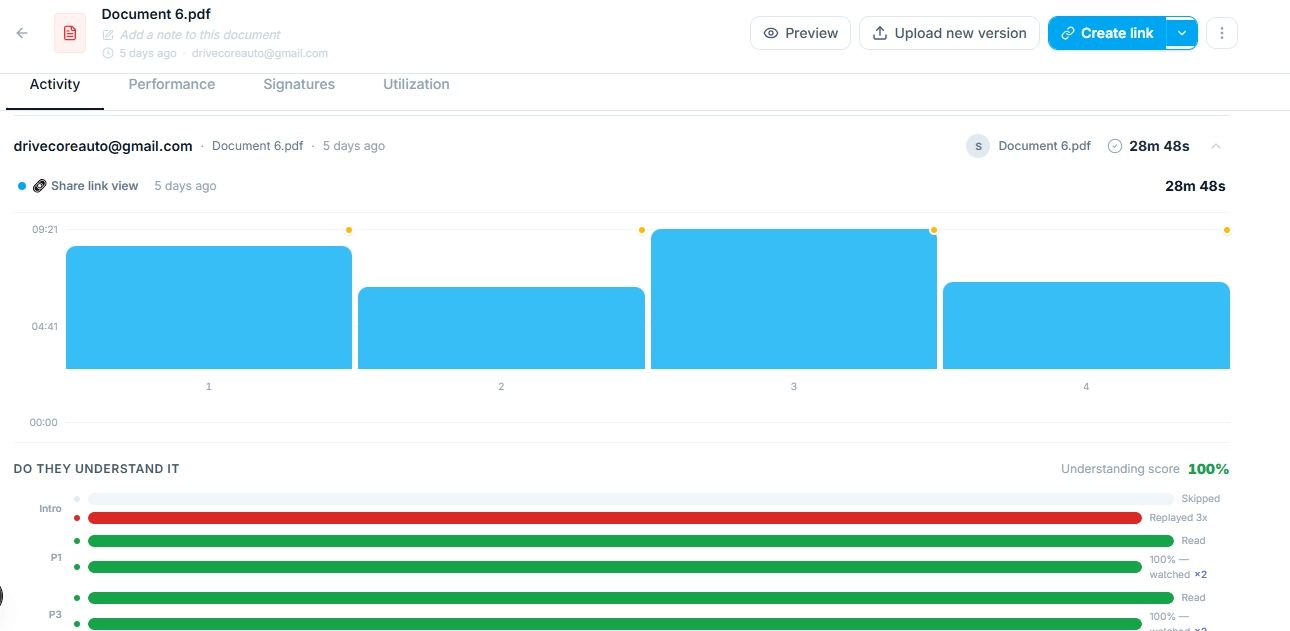1290x631 pixels.
Task: Click the back arrow to return
Action: click(21, 33)
